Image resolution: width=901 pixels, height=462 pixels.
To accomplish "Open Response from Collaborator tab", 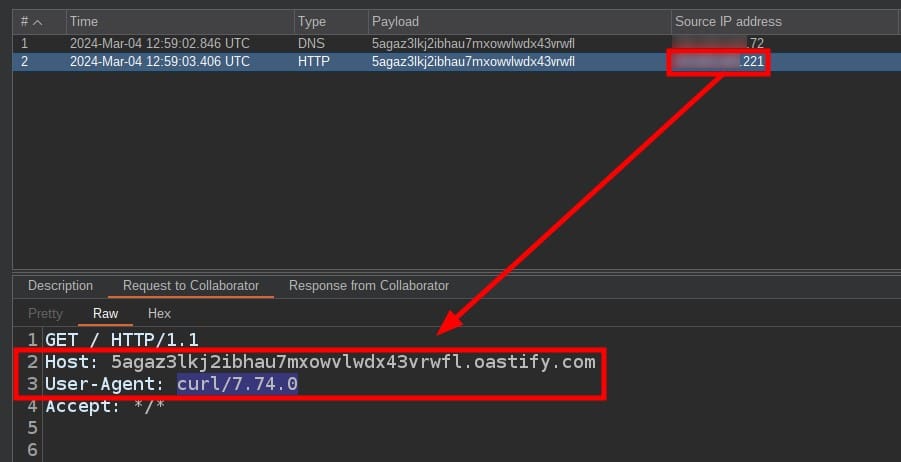I will [369, 286].
